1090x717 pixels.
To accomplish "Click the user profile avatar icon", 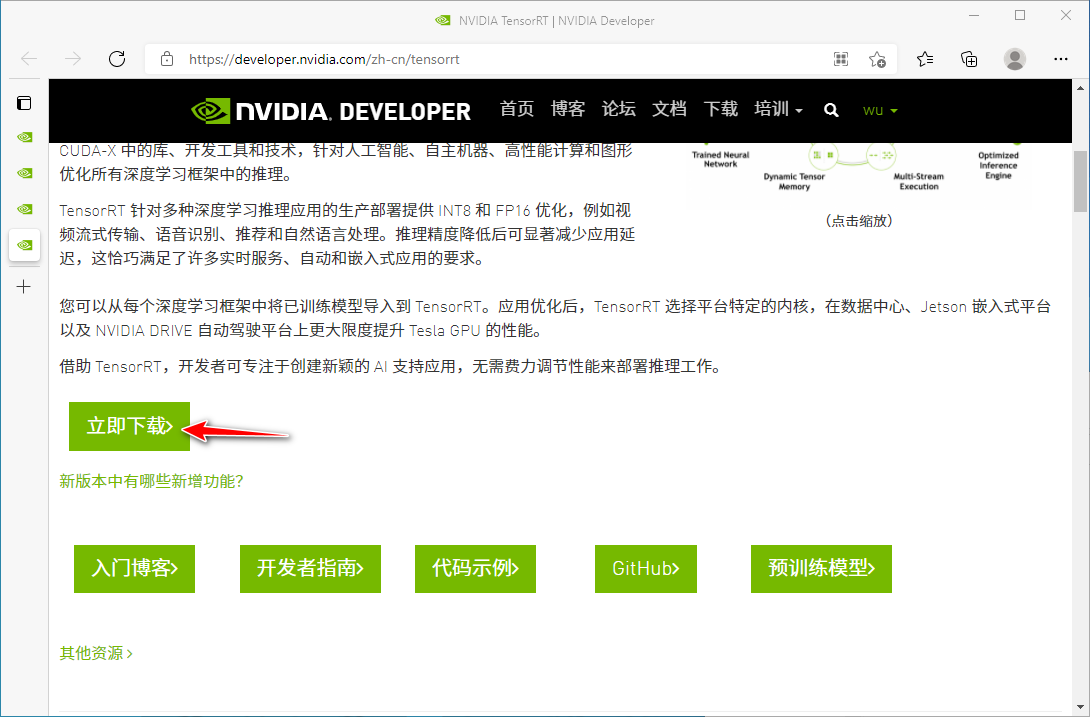I will 1015,59.
